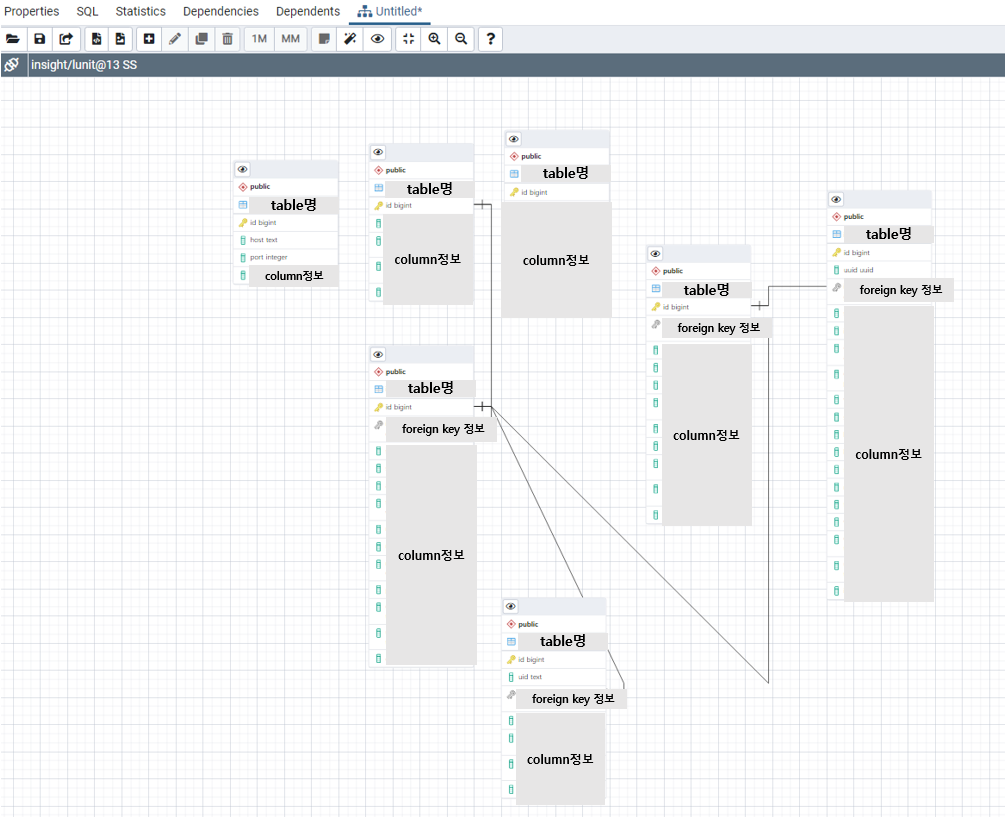Switch to the Statistics view

[140, 11]
